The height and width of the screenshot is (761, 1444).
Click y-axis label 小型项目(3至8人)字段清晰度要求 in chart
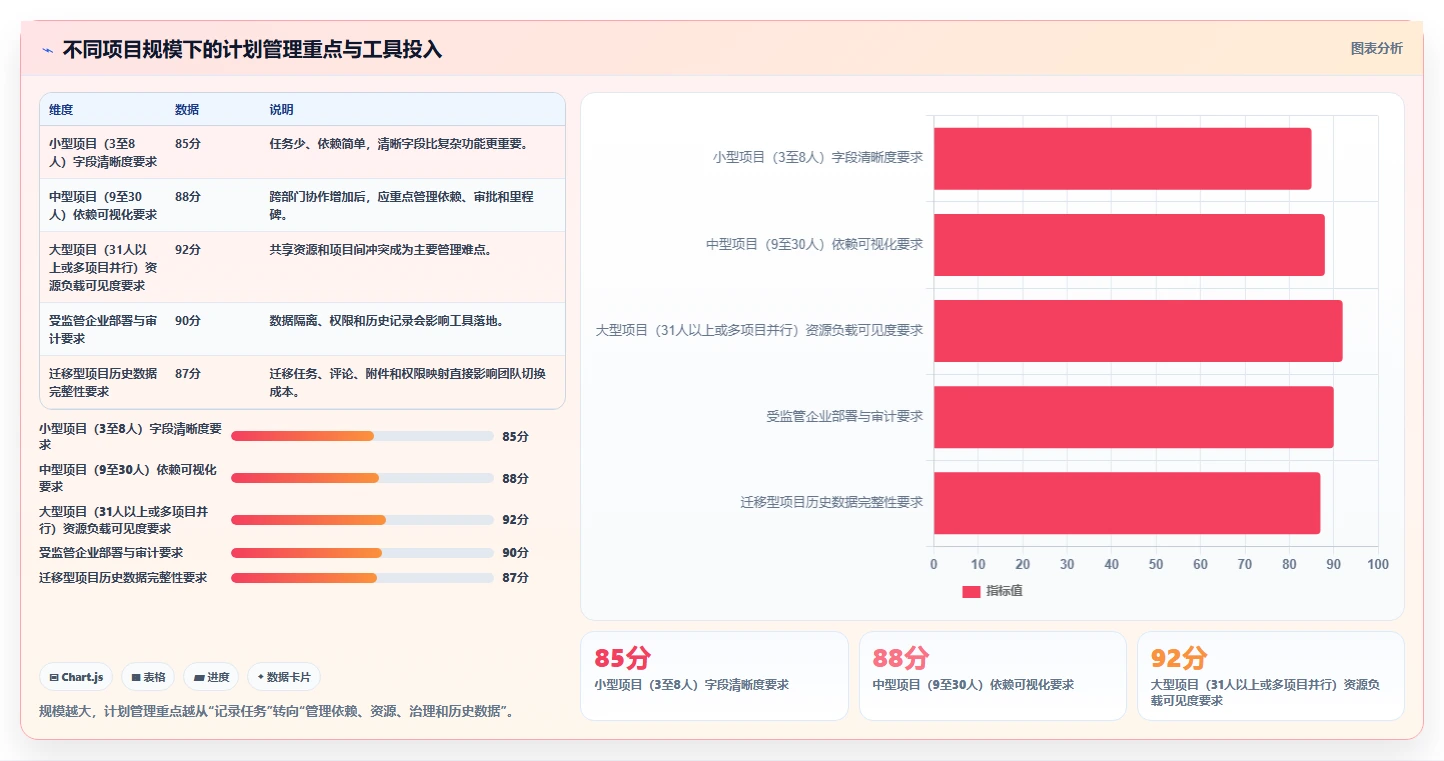pyautogui.click(x=817, y=158)
